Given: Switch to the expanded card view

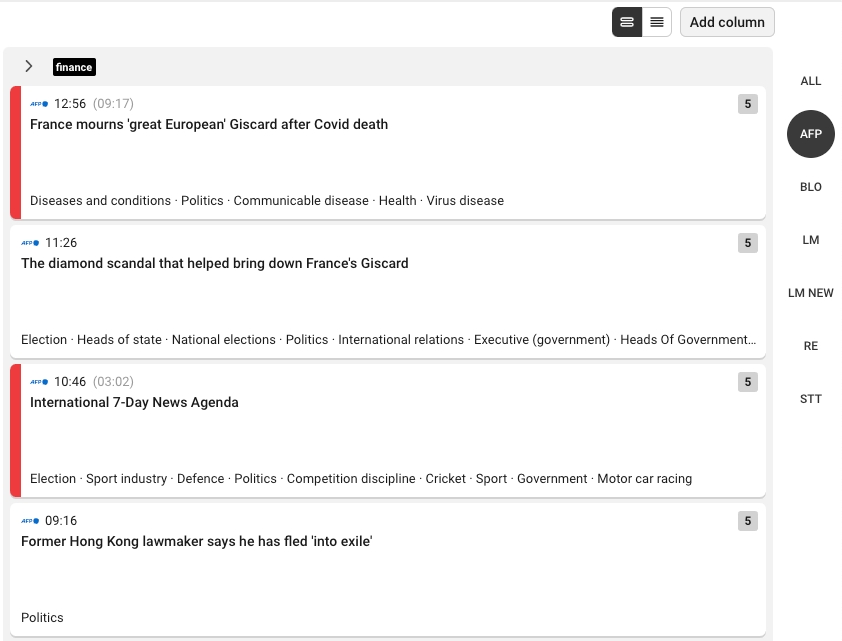Looking at the screenshot, I should point(627,22).
